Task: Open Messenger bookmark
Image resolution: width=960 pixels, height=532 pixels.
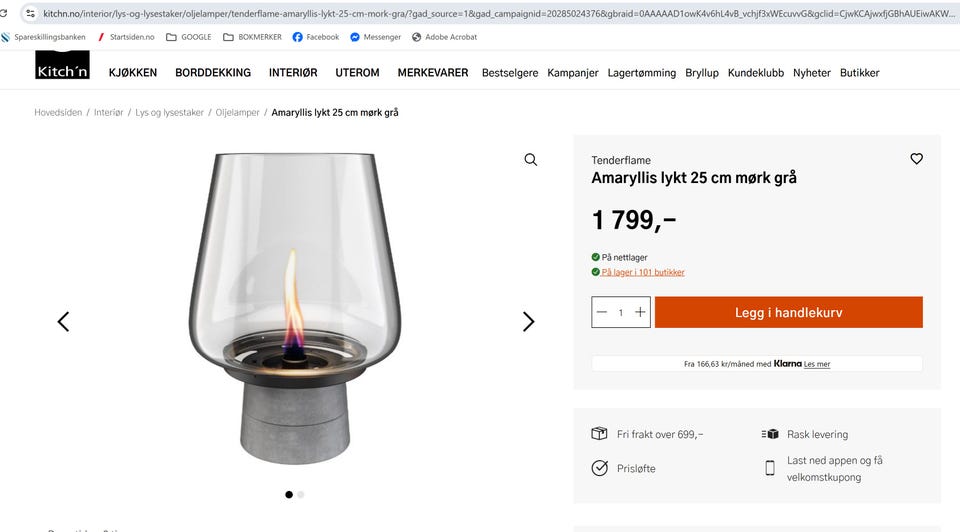Action: click(x=375, y=37)
